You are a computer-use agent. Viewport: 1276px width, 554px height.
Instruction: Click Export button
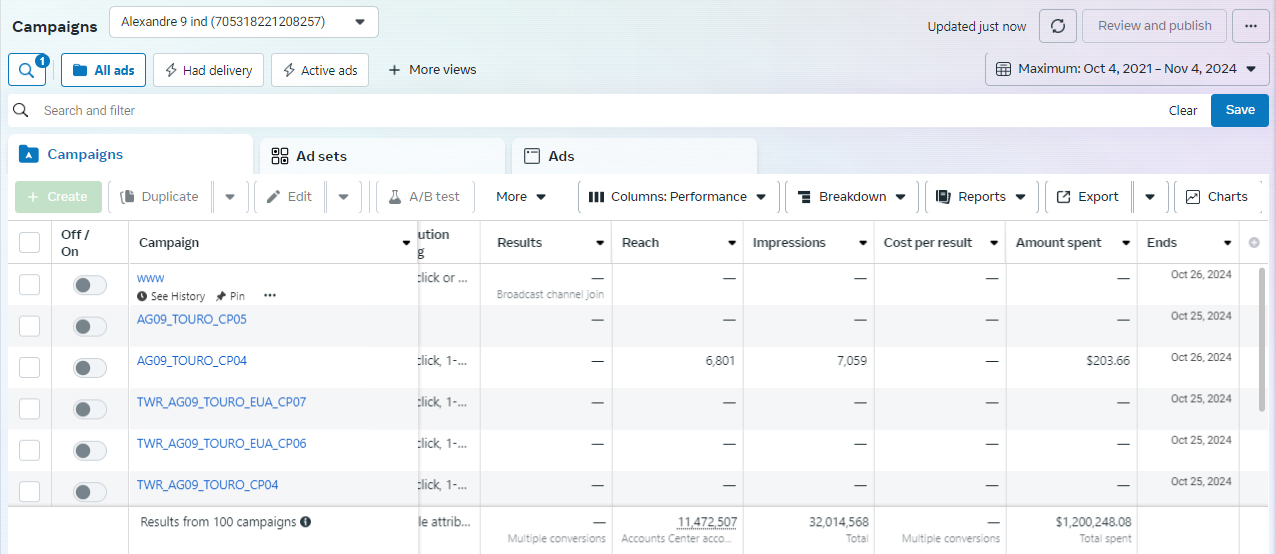pos(1088,197)
